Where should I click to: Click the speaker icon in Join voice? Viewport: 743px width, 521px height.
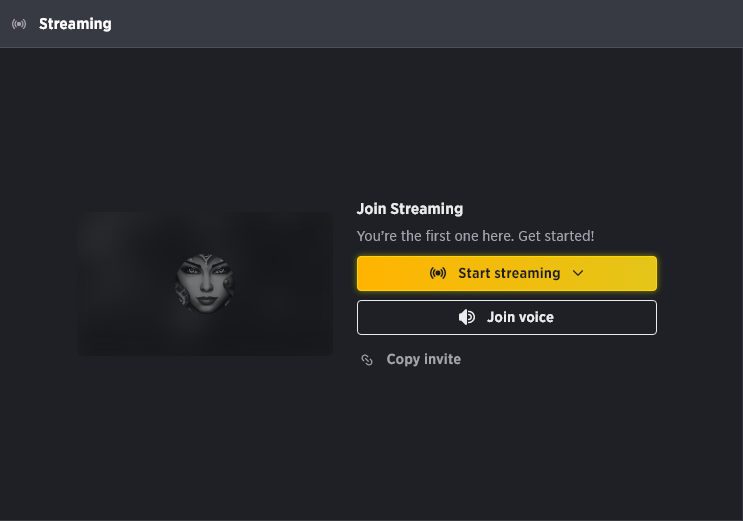click(467, 317)
